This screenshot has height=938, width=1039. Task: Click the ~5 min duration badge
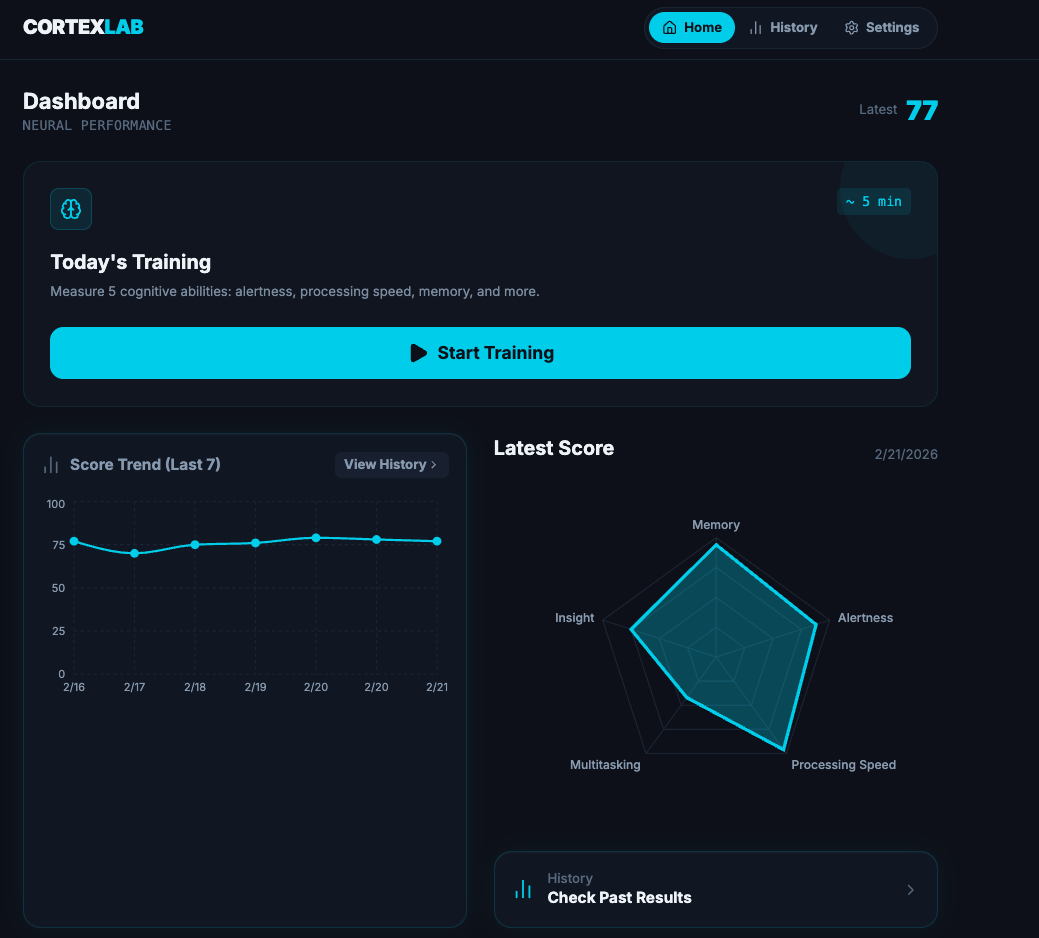[874, 201]
